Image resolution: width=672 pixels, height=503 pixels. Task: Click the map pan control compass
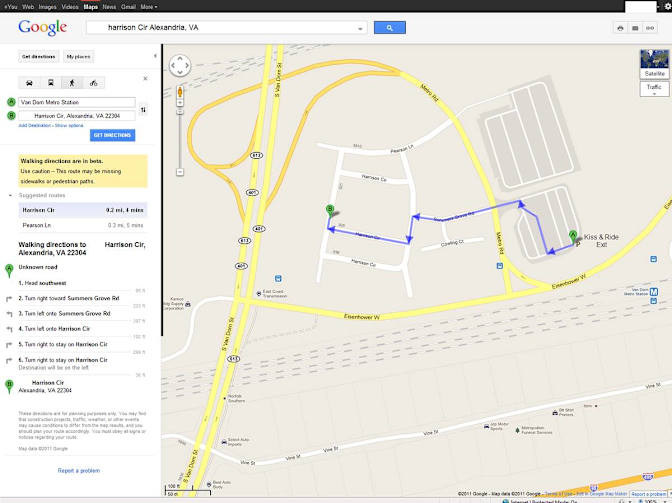[180, 66]
